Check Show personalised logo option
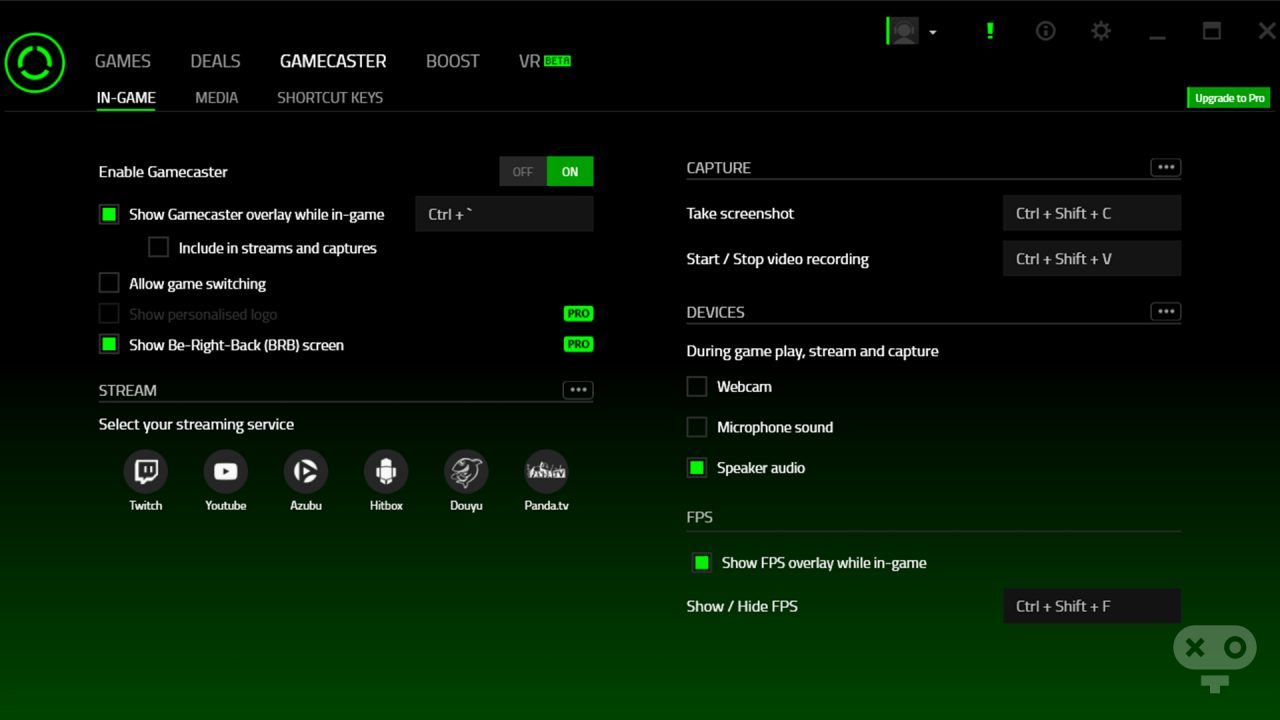The height and width of the screenshot is (720, 1280). (109, 314)
